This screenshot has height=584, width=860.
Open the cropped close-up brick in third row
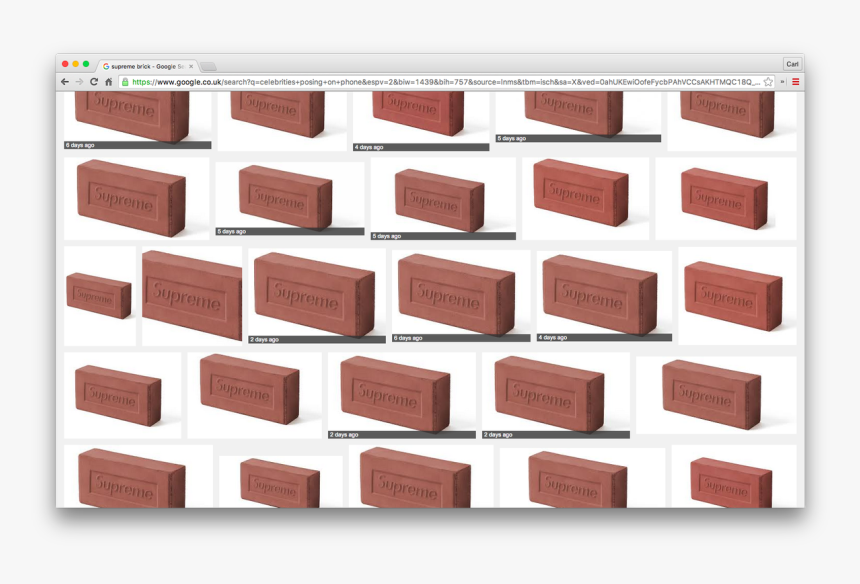click(192, 296)
